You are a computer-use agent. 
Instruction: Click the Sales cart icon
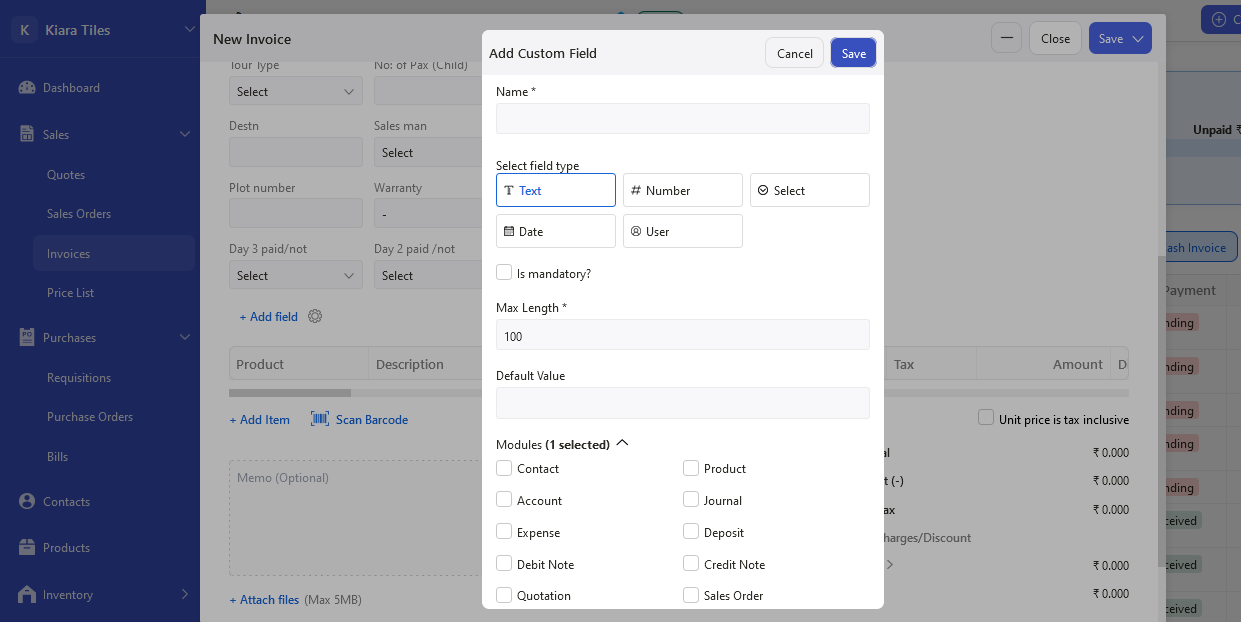(x=27, y=134)
